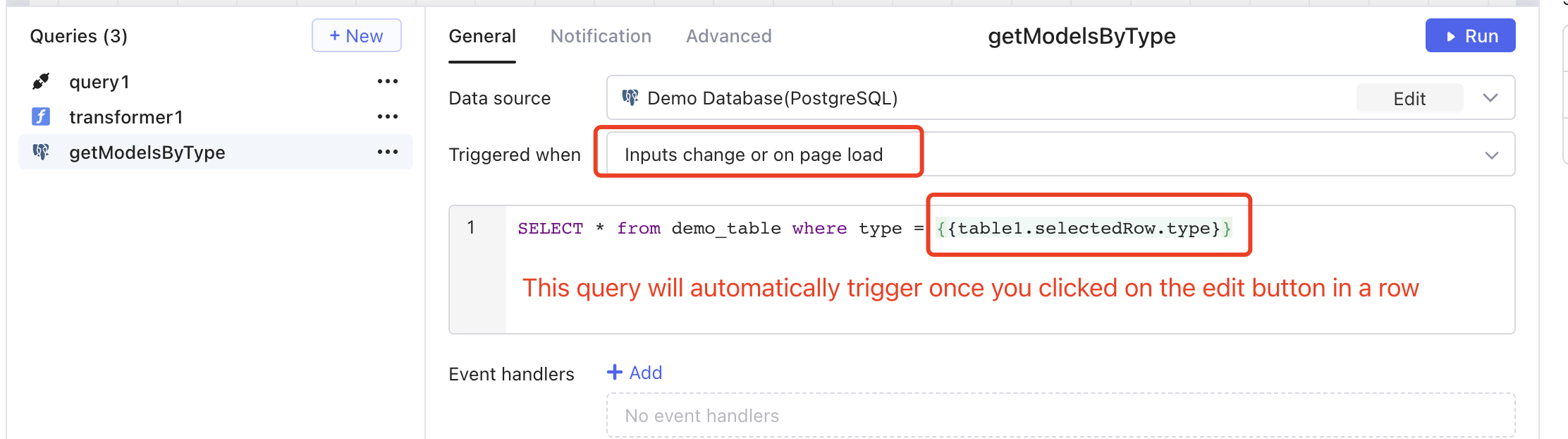Click the query1 connection plug icon
This screenshot has height=439, width=1568.
[x=42, y=81]
